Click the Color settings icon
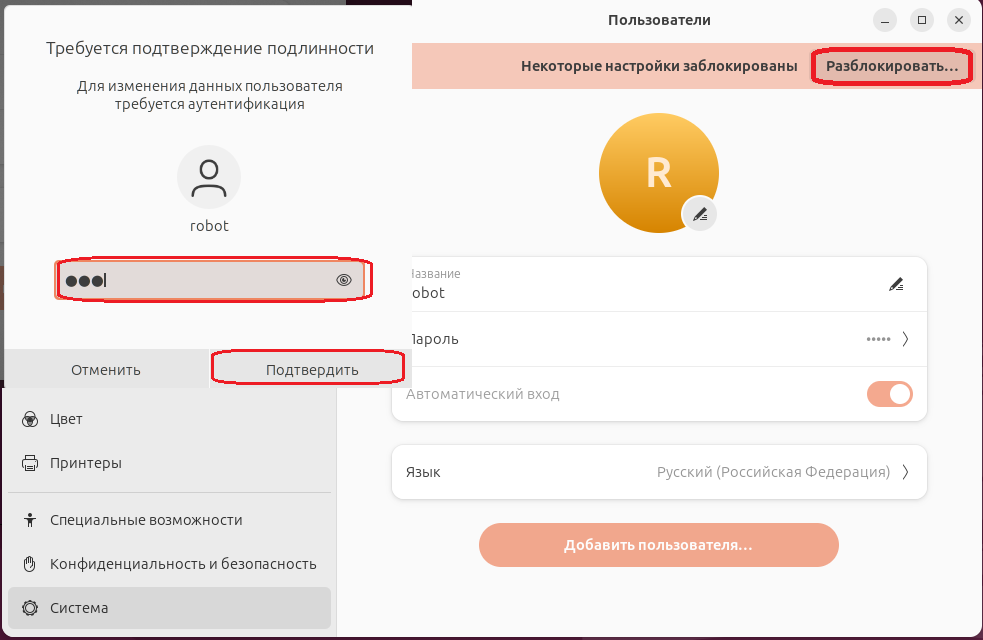Screen dimensions: 983x640 [x=29, y=419]
